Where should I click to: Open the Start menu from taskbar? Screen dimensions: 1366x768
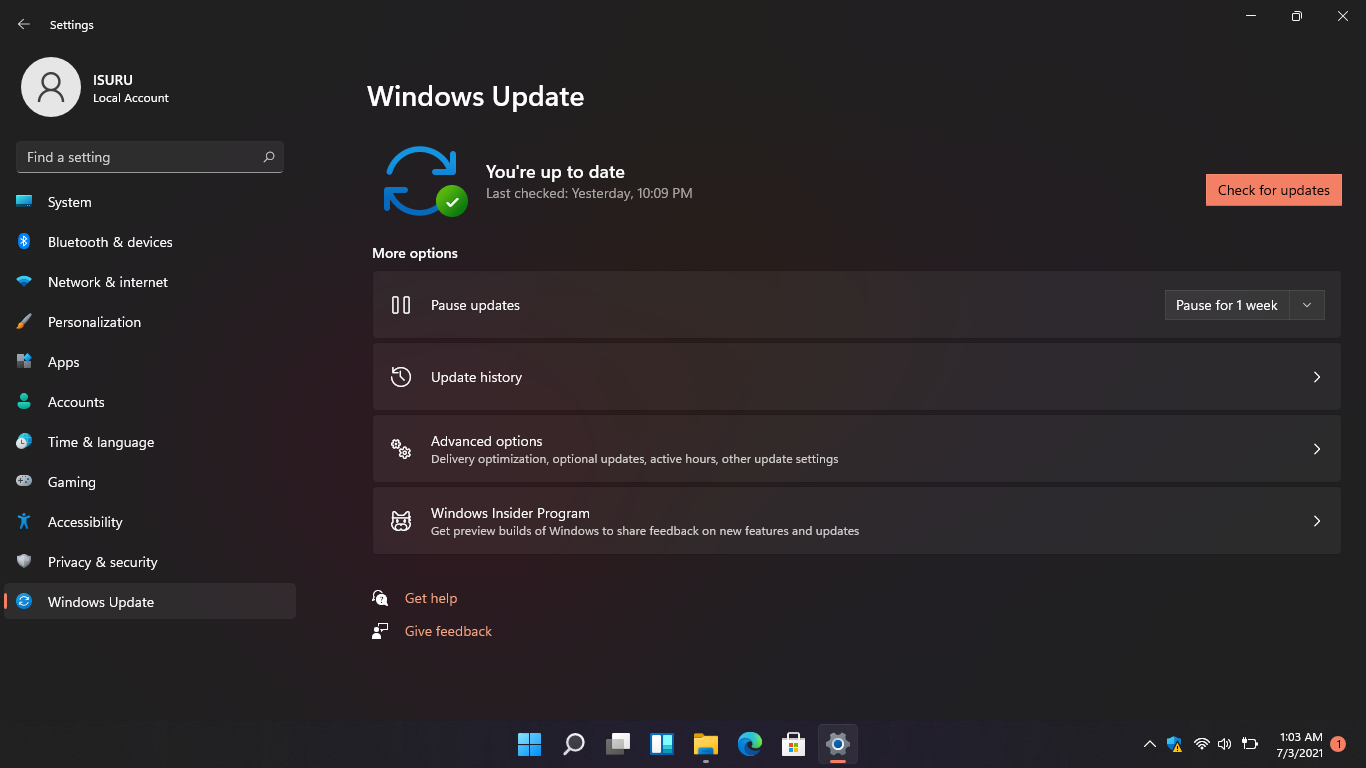point(529,744)
